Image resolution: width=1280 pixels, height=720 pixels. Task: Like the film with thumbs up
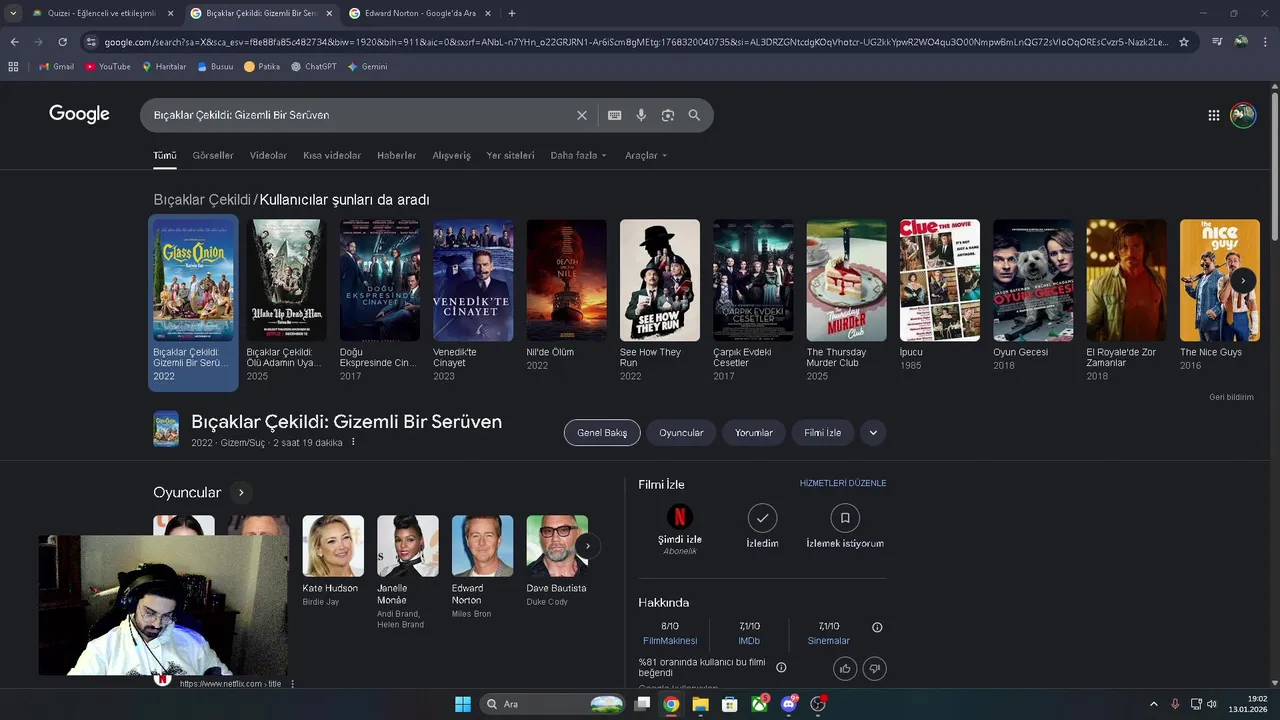(x=845, y=668)
